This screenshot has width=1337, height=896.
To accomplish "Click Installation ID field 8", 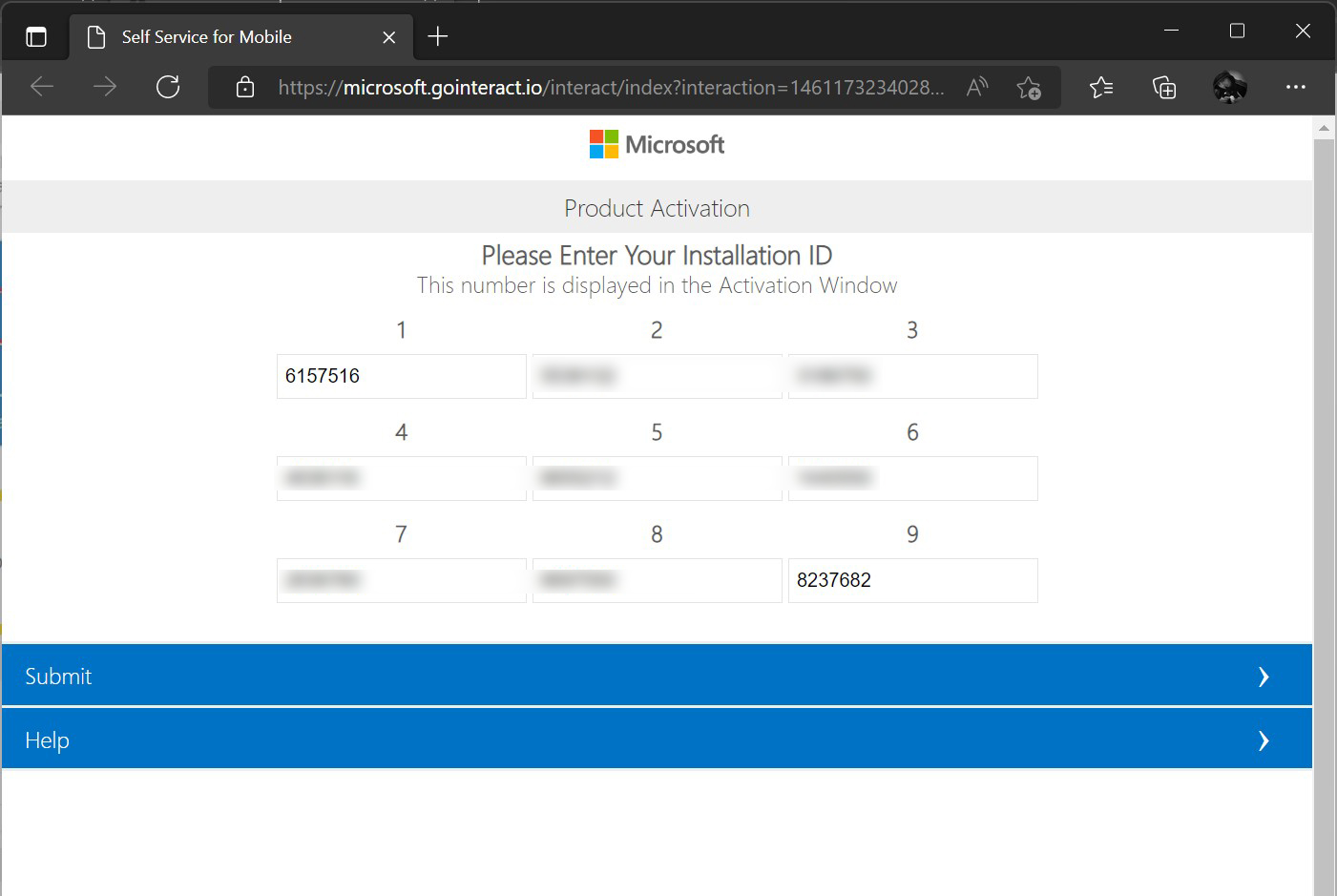I will (658, 580).
